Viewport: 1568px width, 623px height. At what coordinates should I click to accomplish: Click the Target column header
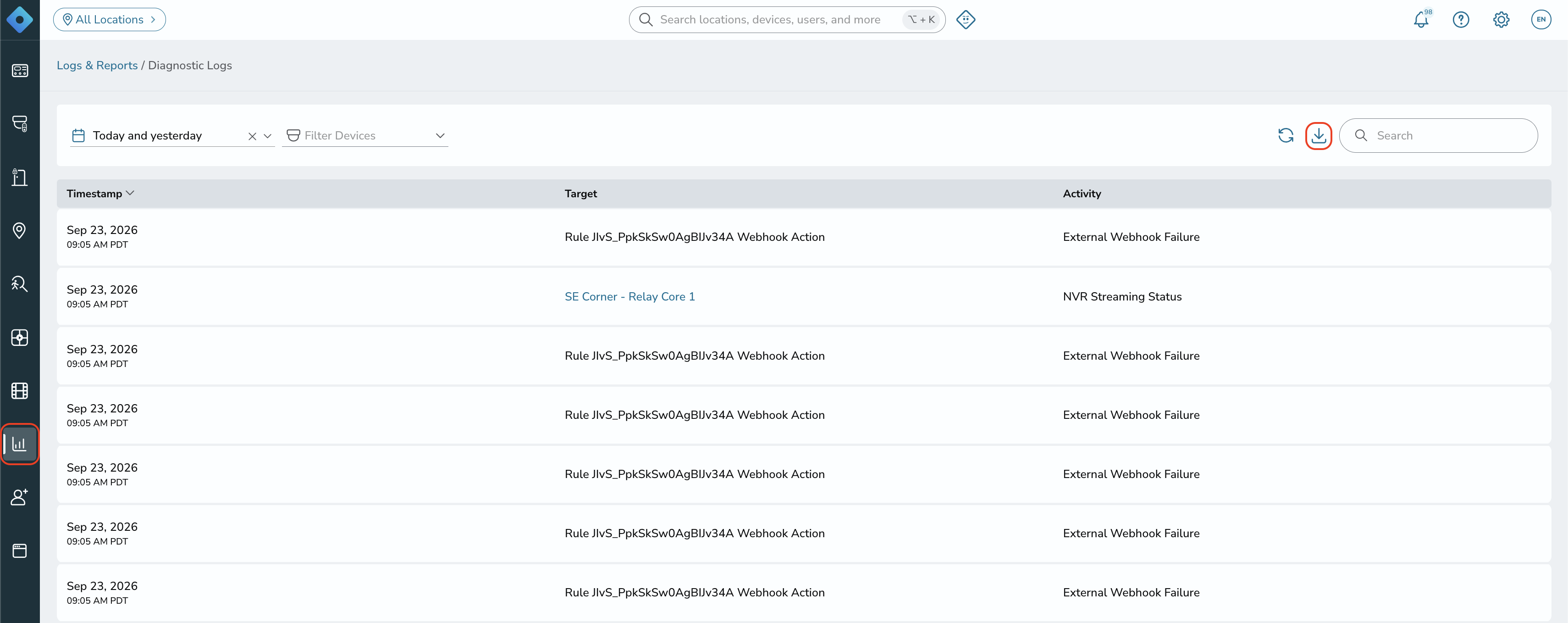click(x=581, y=194)
